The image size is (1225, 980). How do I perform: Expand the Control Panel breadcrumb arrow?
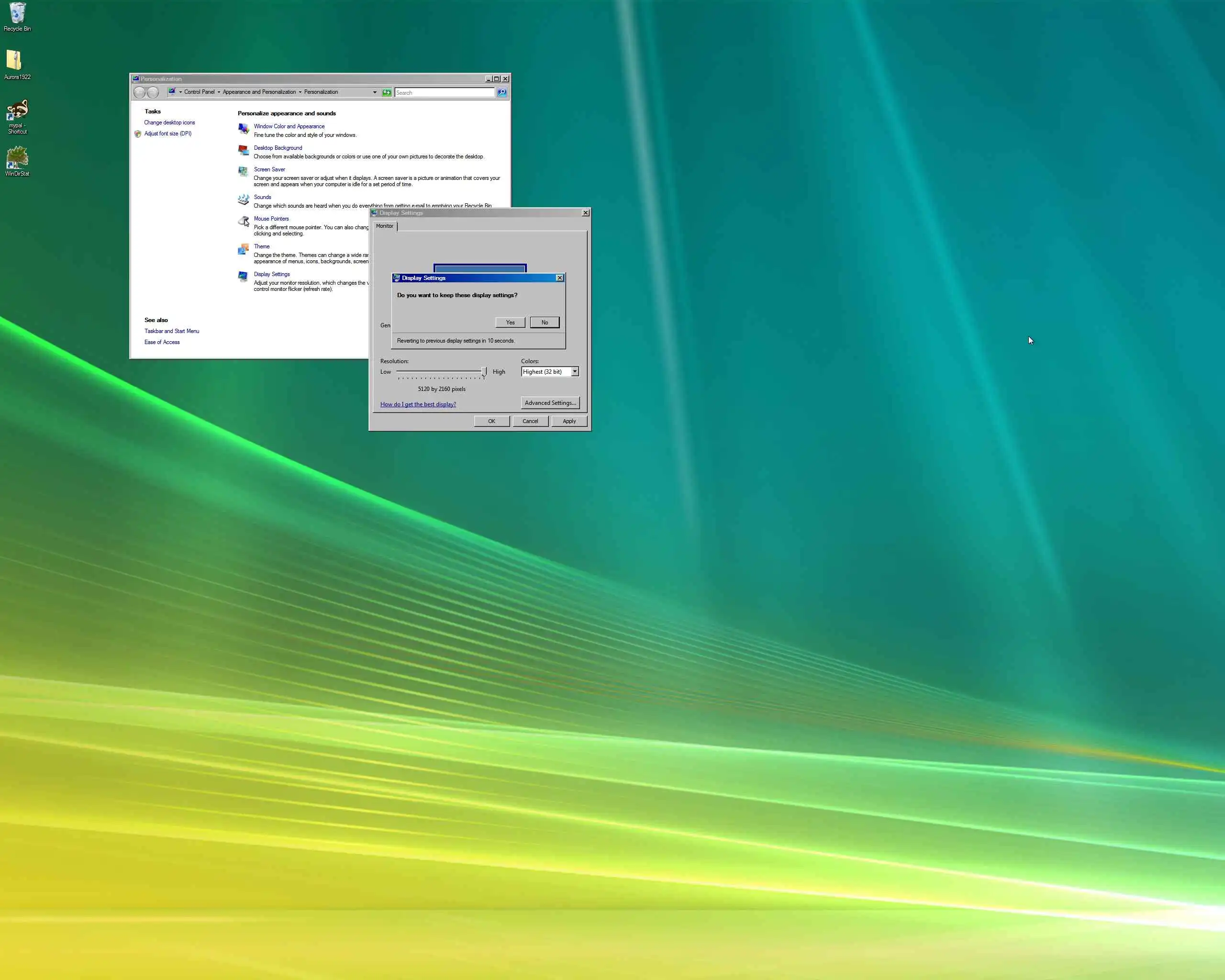(x=219, y=92)
